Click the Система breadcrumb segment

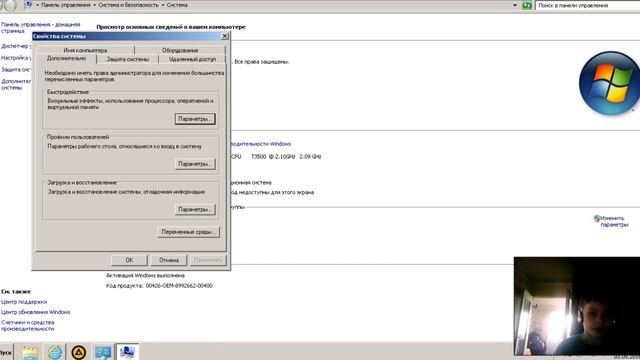[177, 5]
